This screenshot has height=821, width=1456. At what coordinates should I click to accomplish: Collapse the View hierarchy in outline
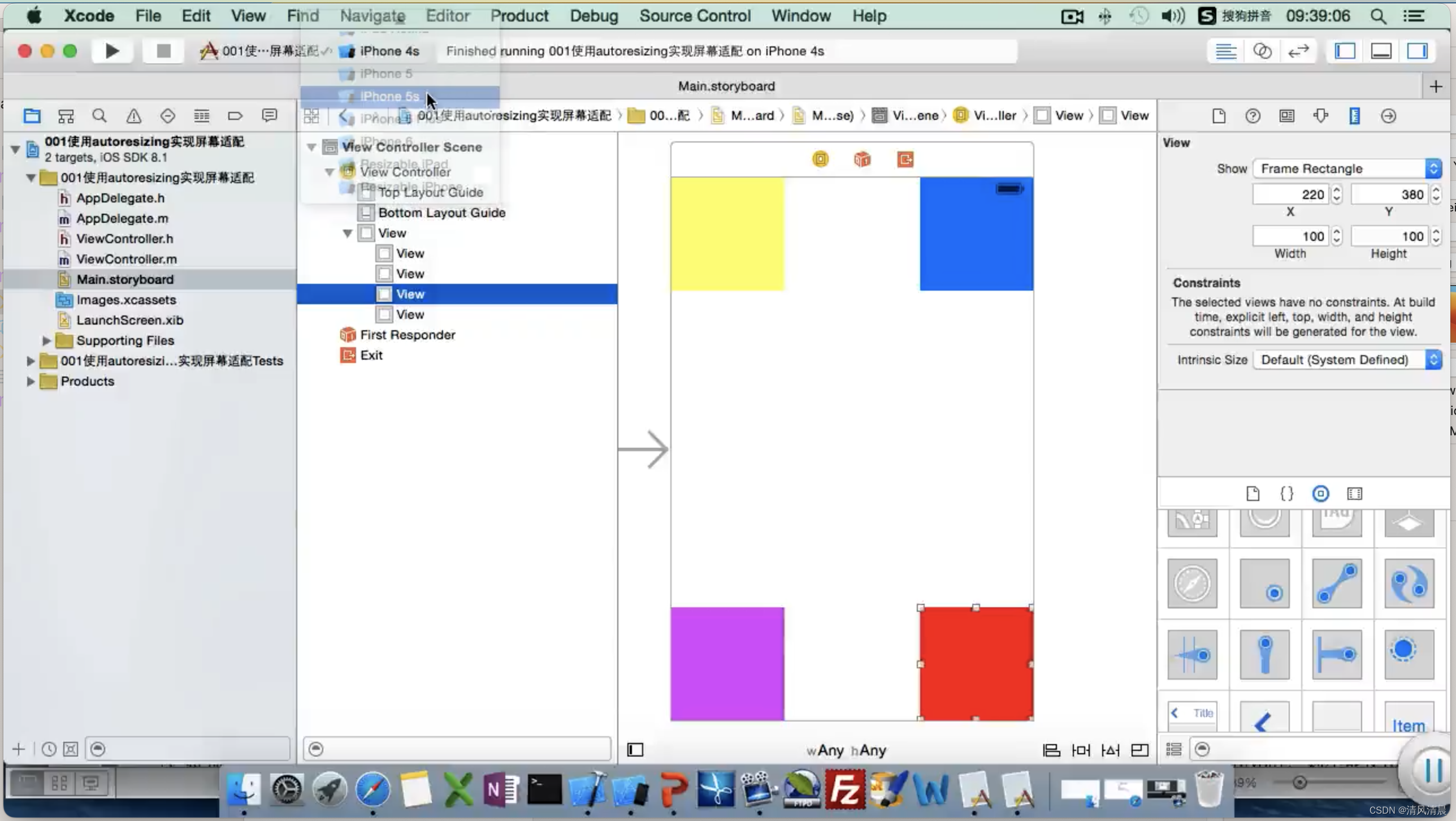(348, 233)
